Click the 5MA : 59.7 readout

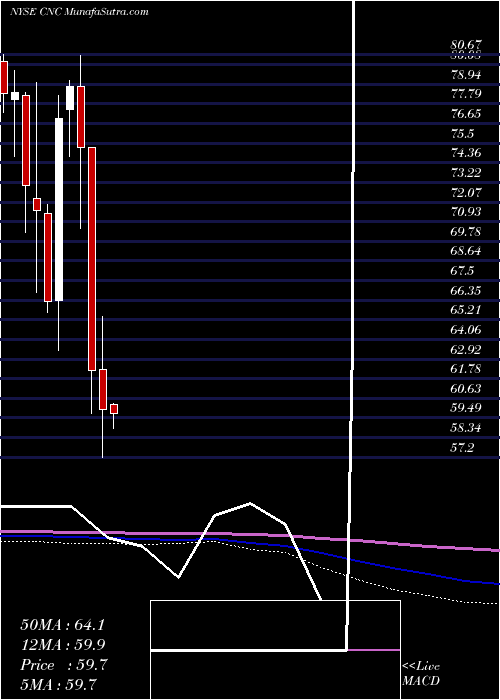(58, 685)
